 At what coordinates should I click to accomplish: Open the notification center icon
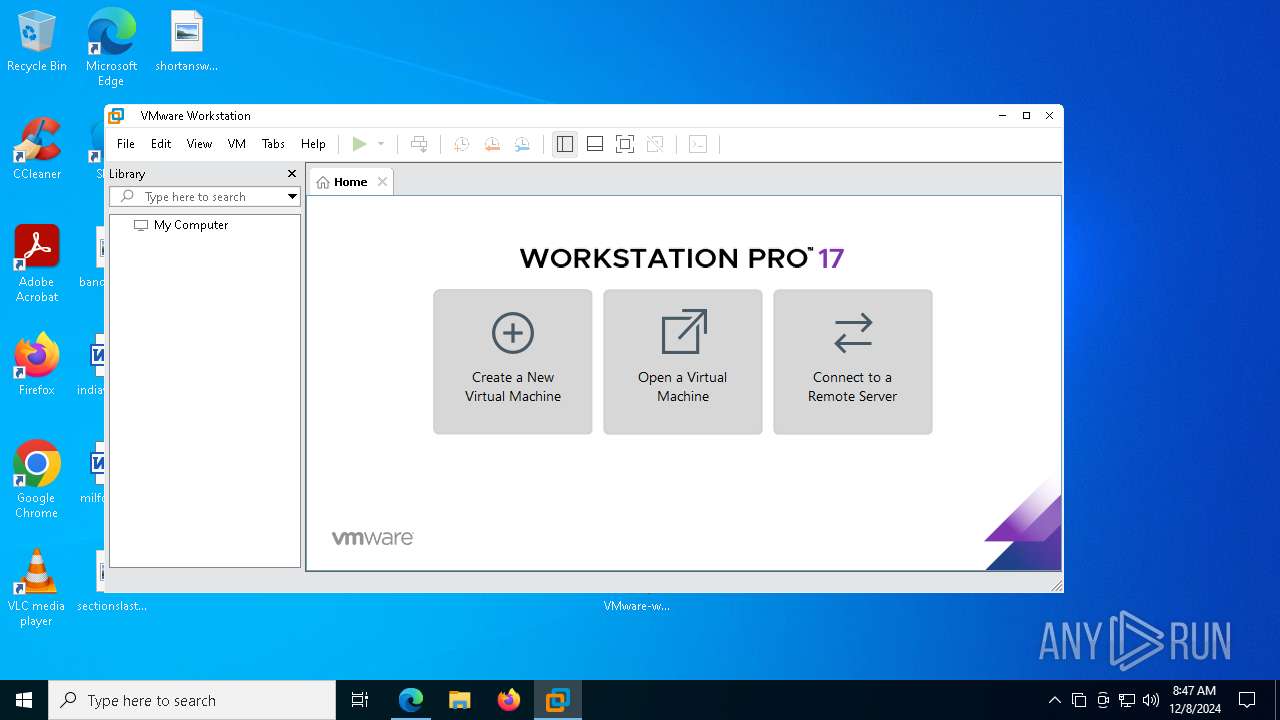click(1247, 700)
